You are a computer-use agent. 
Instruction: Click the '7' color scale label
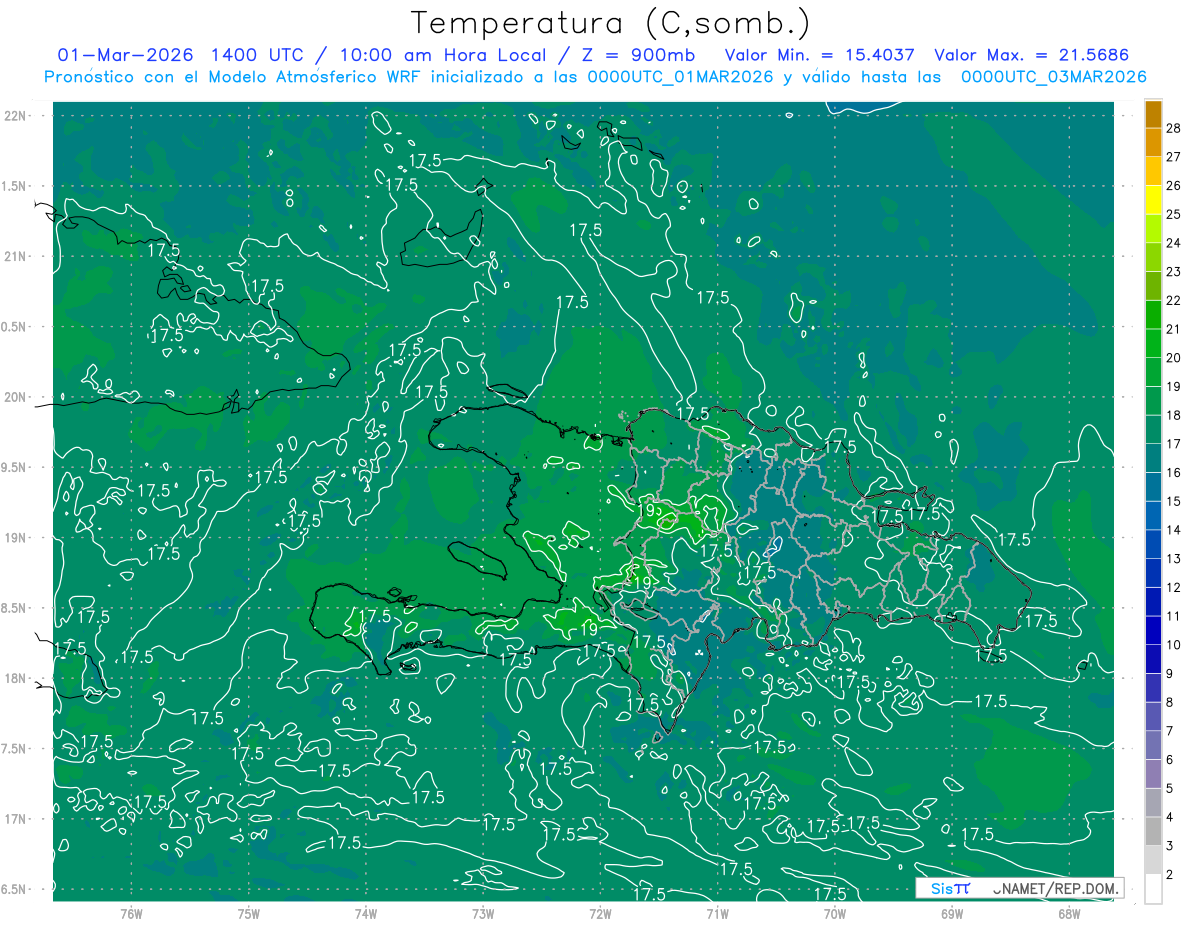(1171, 731)
